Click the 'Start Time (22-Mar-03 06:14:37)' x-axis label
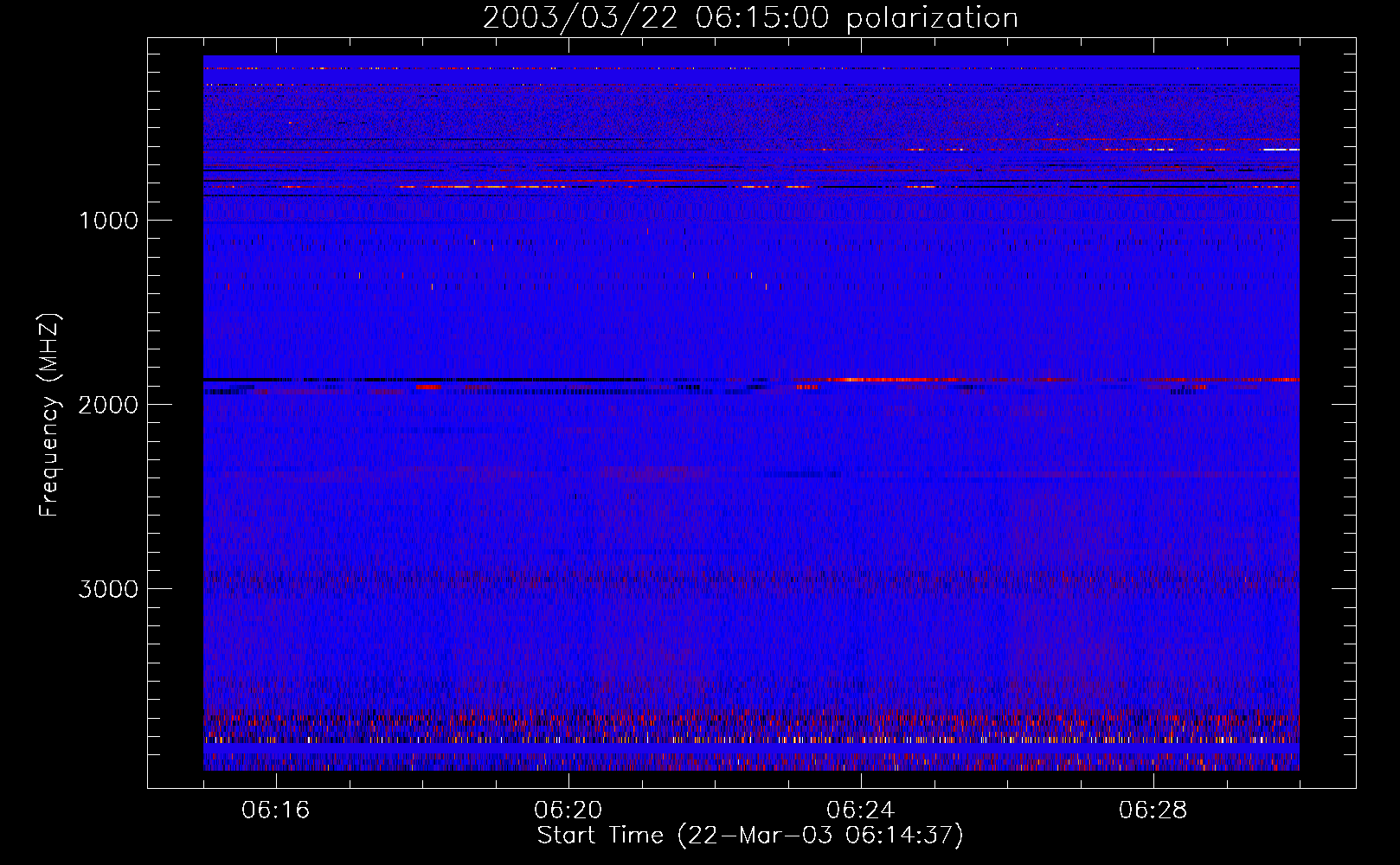 pos(750,835)
